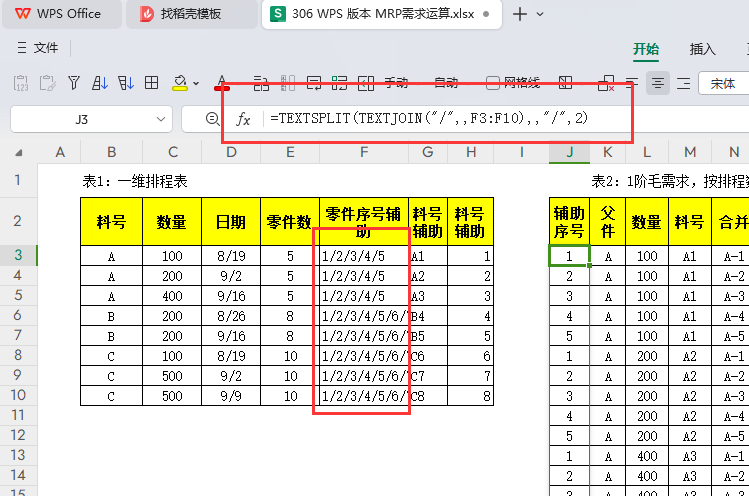The height and width of the screenshot is (496, 749).
Task: Click cell B4 in 料号辅助 column
Action: pos(428,316)
